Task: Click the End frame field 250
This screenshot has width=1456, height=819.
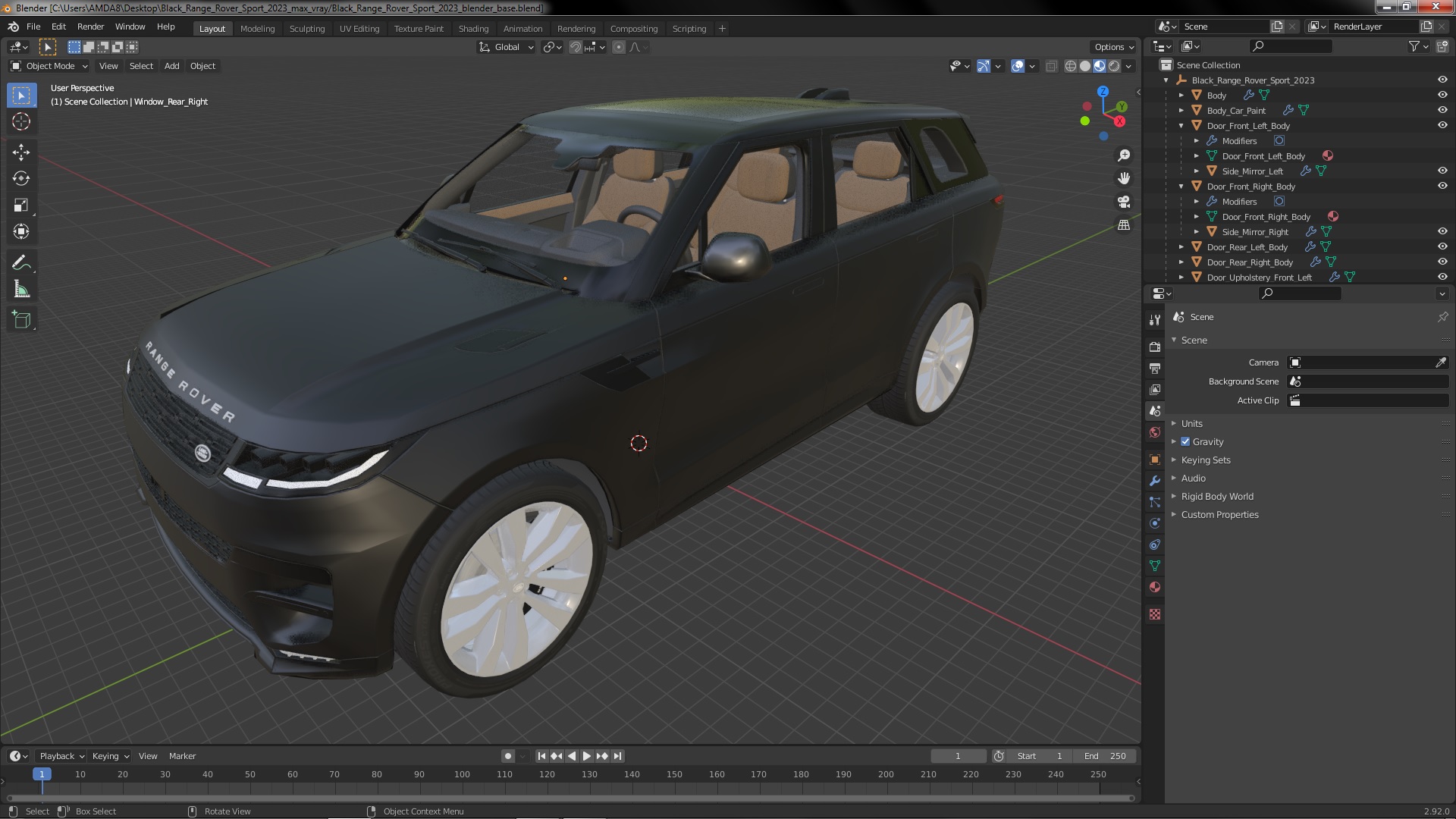Action: click(1104, 755)
